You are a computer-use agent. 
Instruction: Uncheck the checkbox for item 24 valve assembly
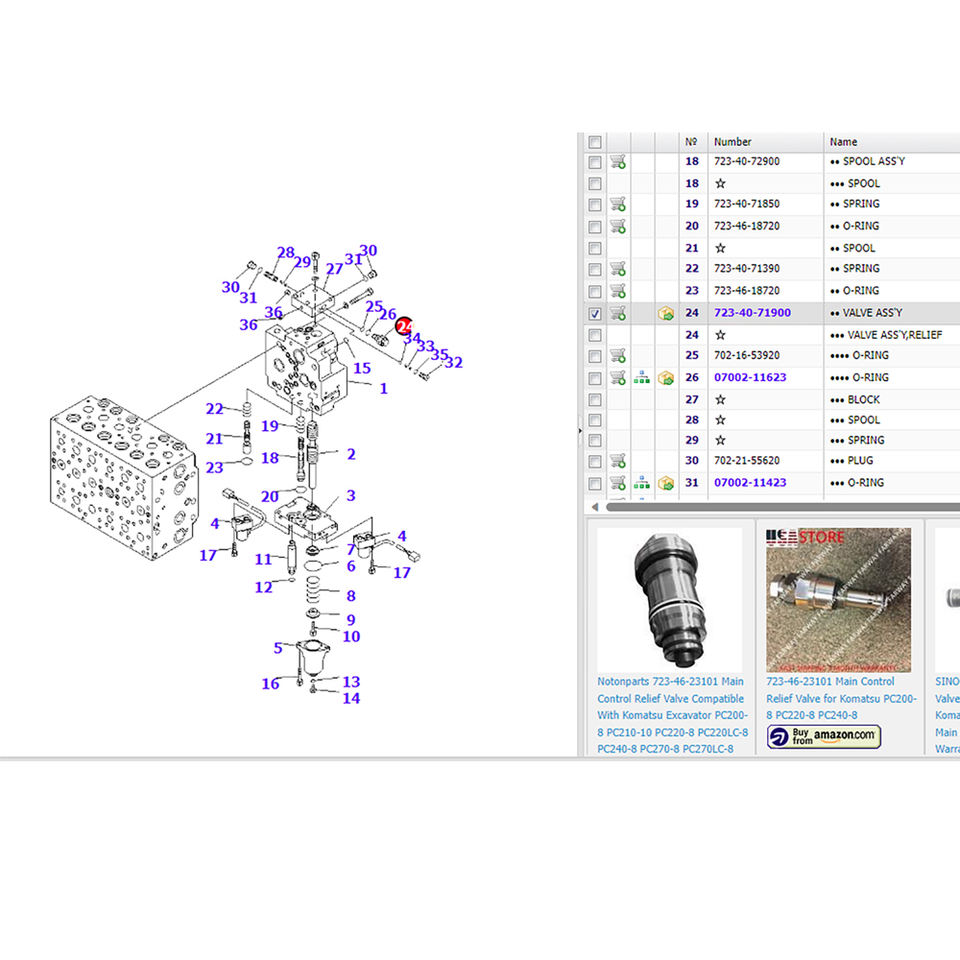(x=594, y=313)
